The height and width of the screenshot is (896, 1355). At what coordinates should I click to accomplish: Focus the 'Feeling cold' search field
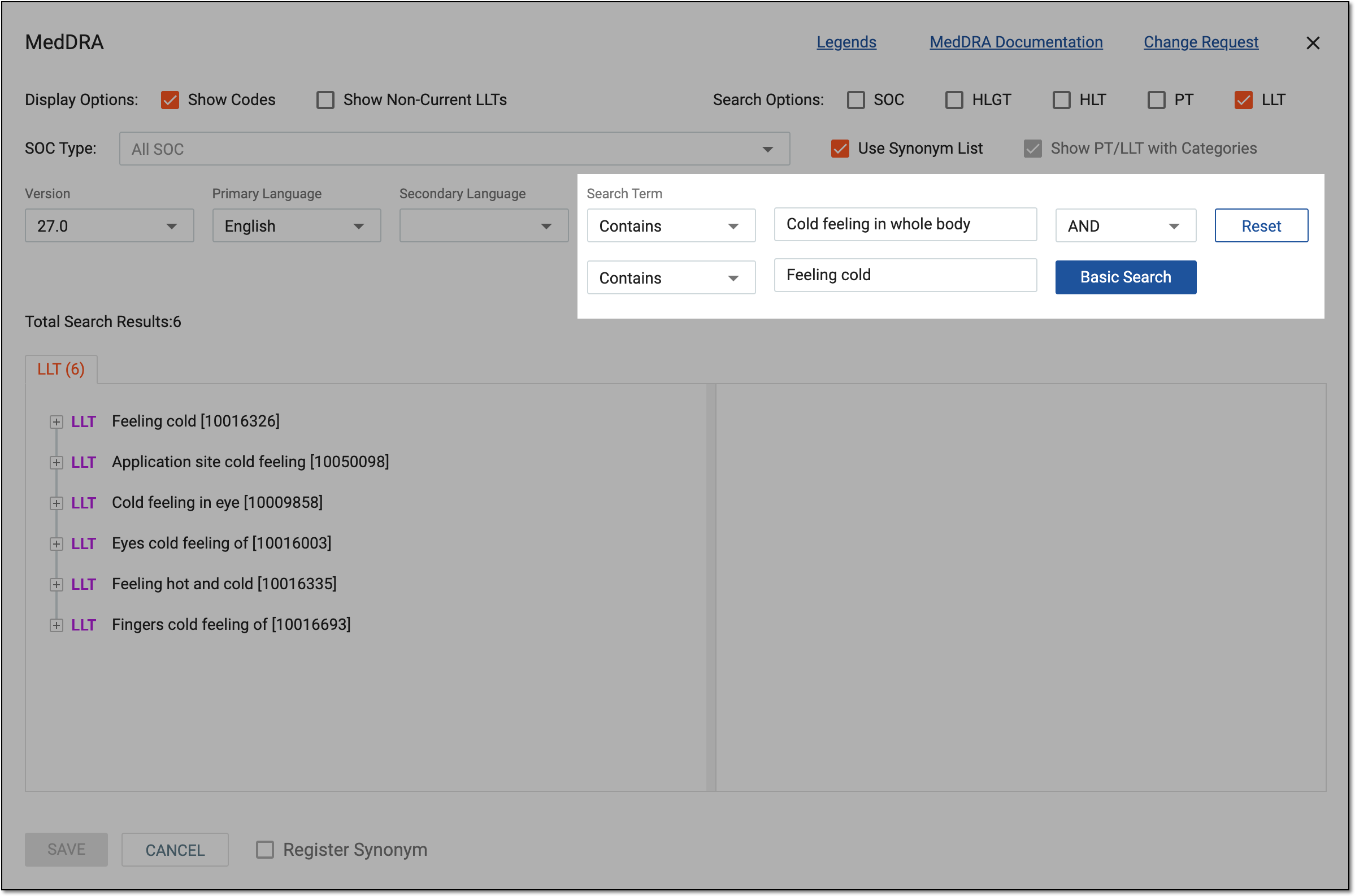(x=905, y=275)
